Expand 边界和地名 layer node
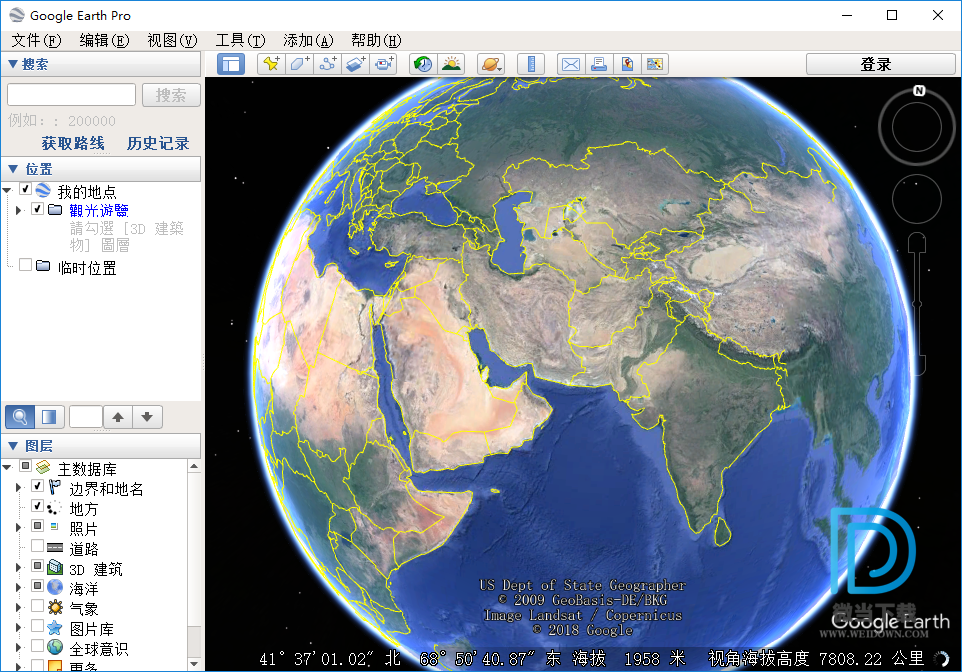Viewport: 962px width, 672px height. click(18, 488)
